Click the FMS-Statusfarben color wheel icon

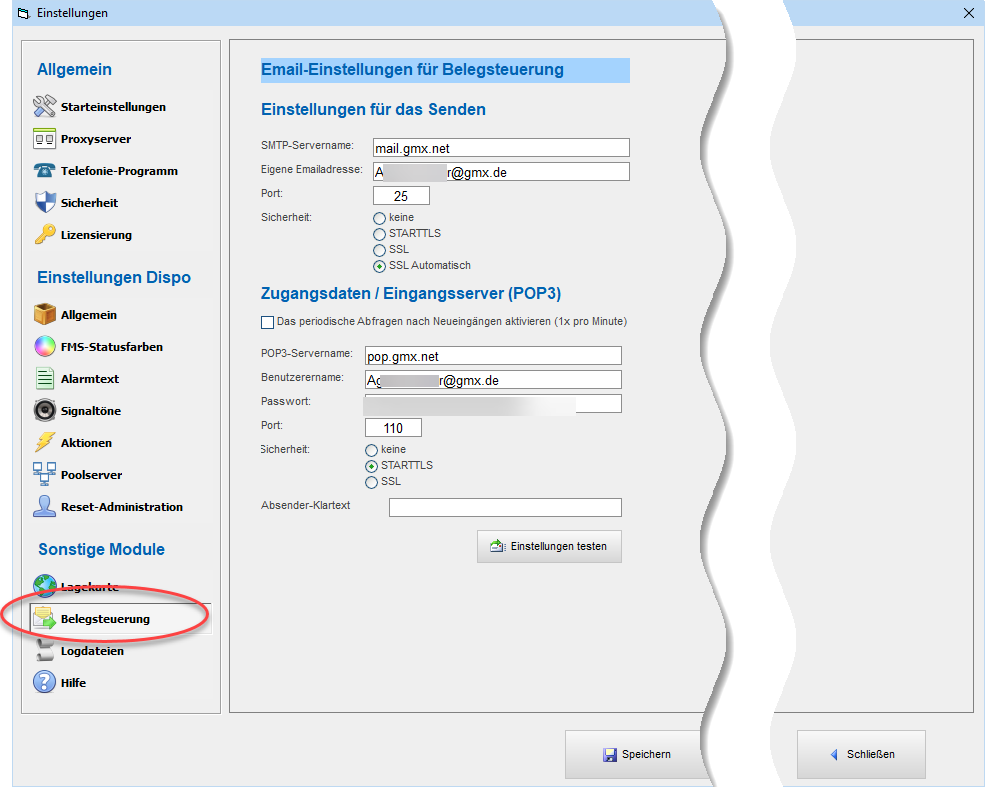[x=44, y=347]
